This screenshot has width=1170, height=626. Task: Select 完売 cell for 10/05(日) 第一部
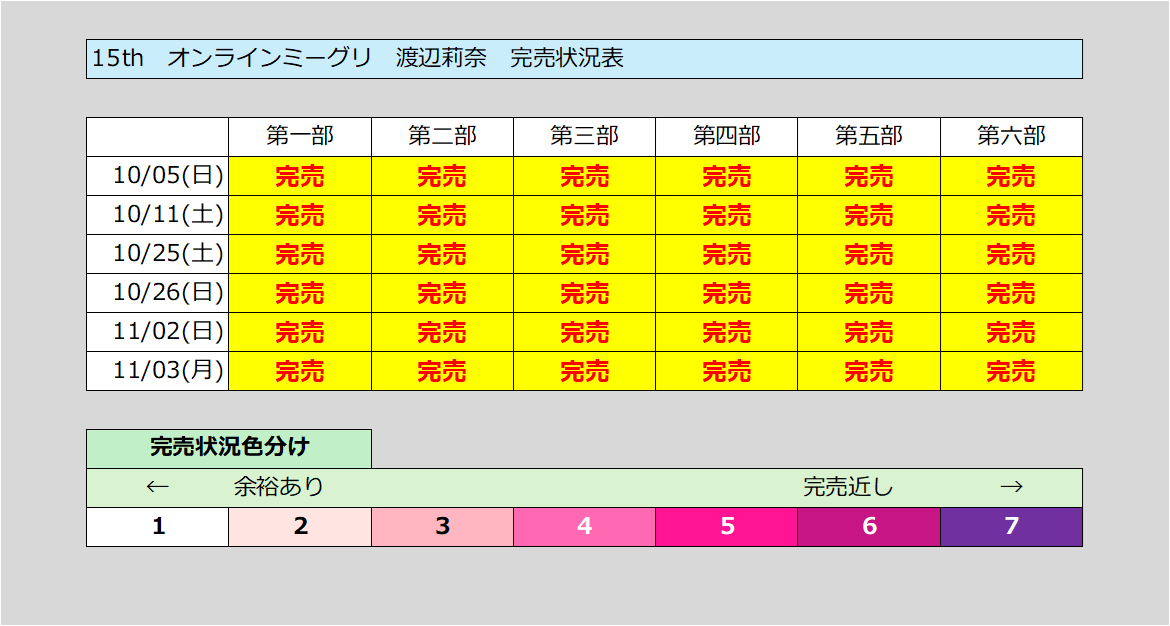pos(300,176)
